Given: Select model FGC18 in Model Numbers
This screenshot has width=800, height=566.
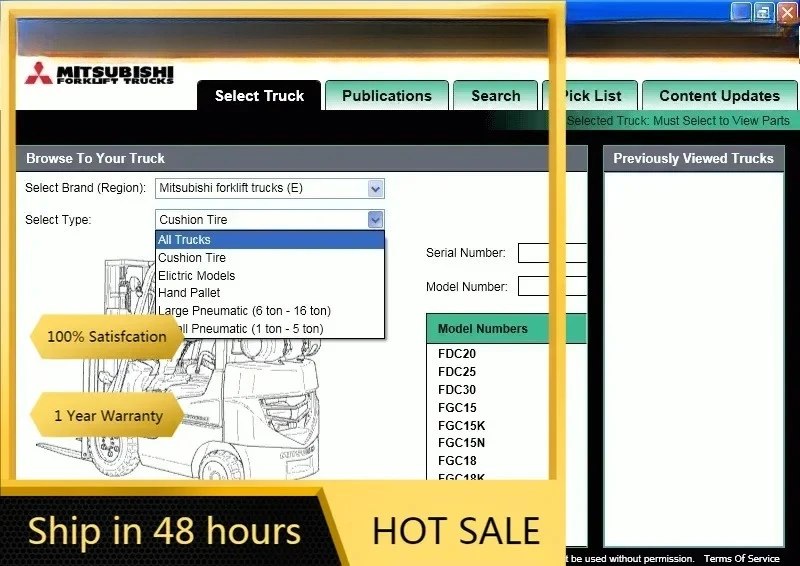Looking at the screenshot, I should pyautogui.click(x=457, y=460).
